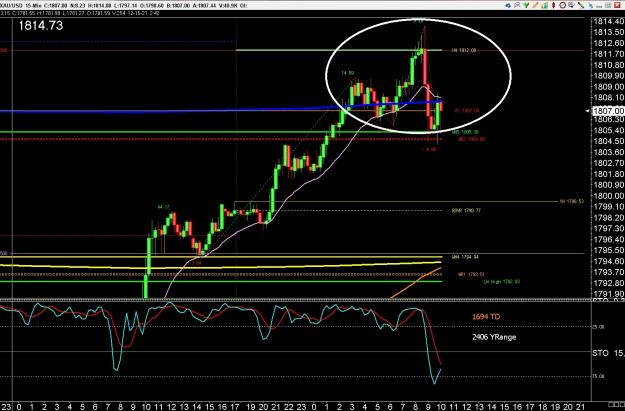Click the 15-Min timeframe label

[34, 6]
